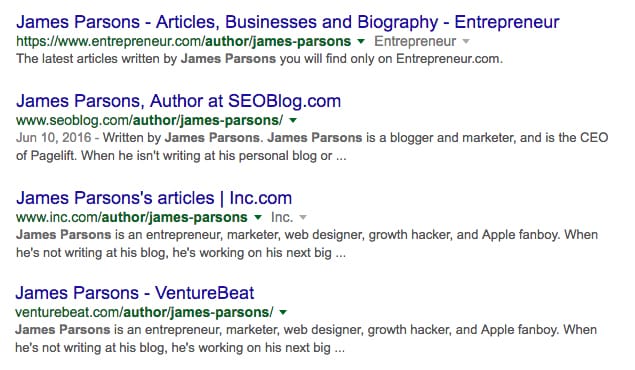
Task: Click the gray Inc. publisher label
Action: [x=282, y=217]
